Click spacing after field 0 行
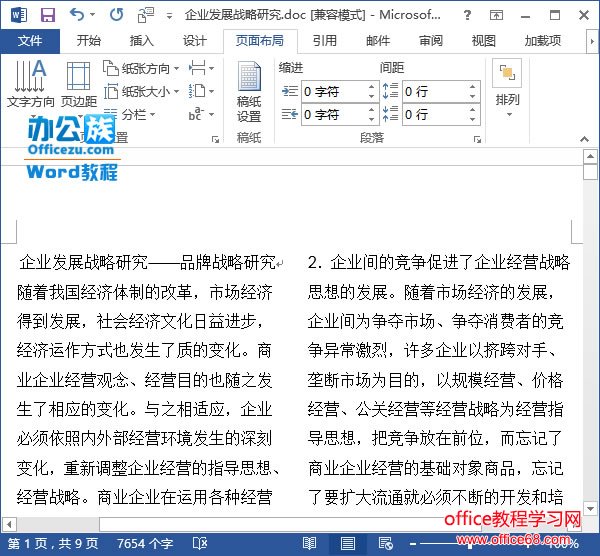The height and width of the screenshot is (556, 600). pyautogui.click(x=435, y=114)
